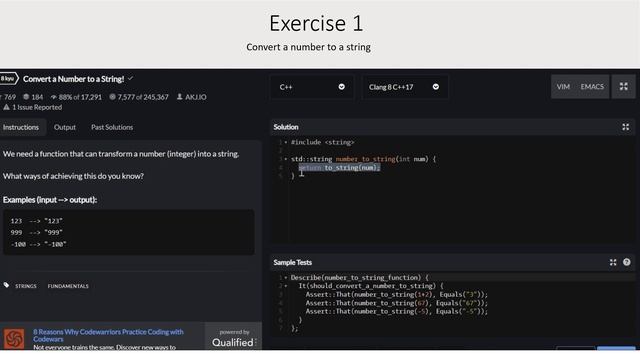Click the Examples (input --> output) heading
This screenshot has width=640, height=360.
tap(50, 200)
